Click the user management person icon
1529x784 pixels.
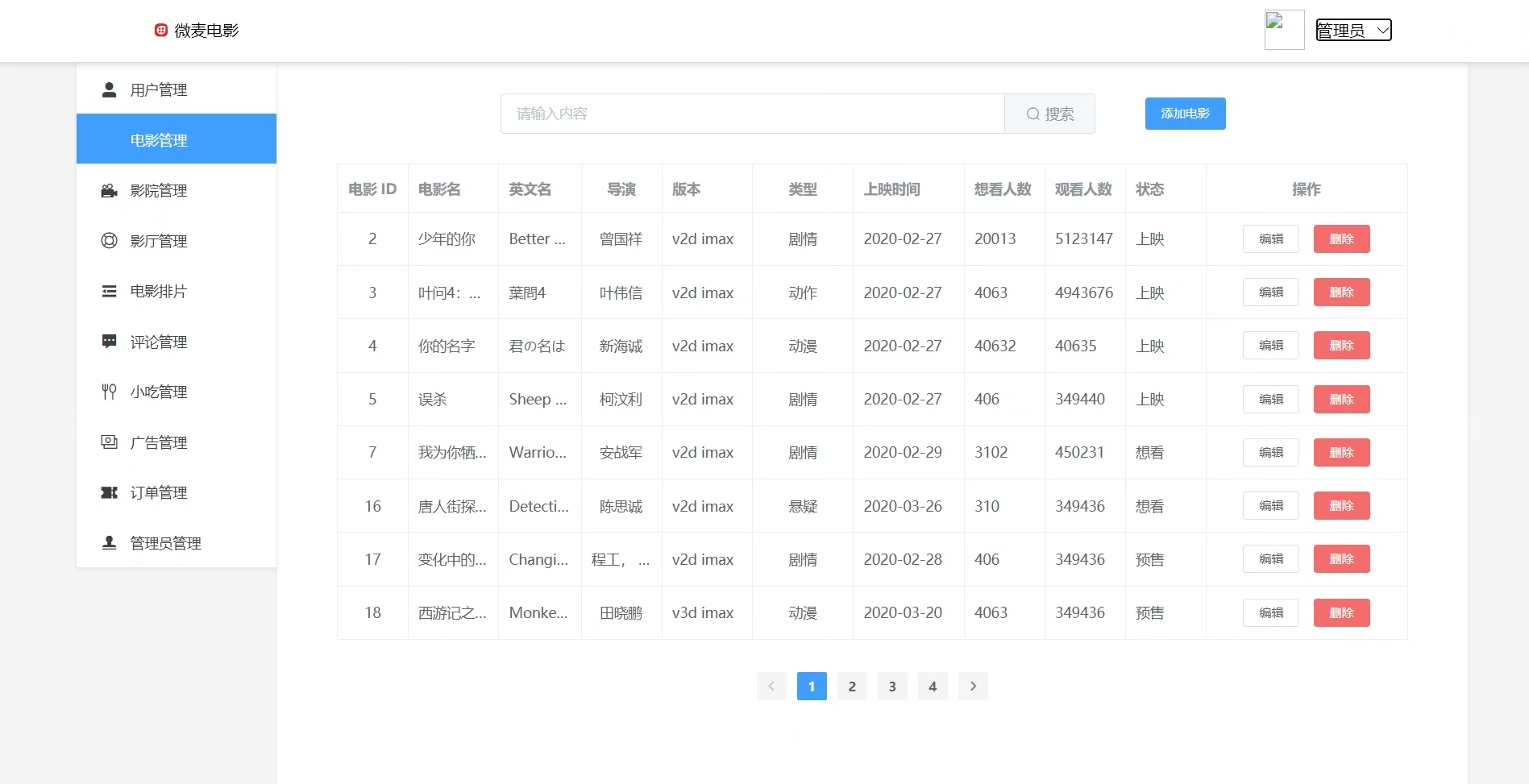tap(109, 89)
